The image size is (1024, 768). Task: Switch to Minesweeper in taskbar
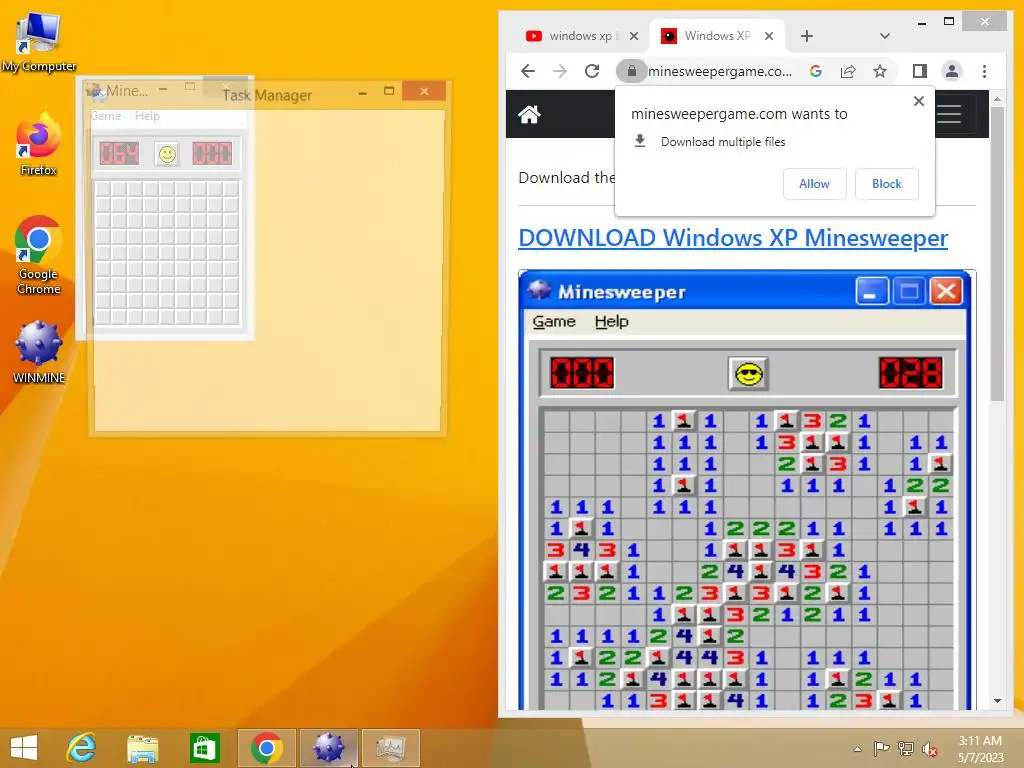point(328,748)
